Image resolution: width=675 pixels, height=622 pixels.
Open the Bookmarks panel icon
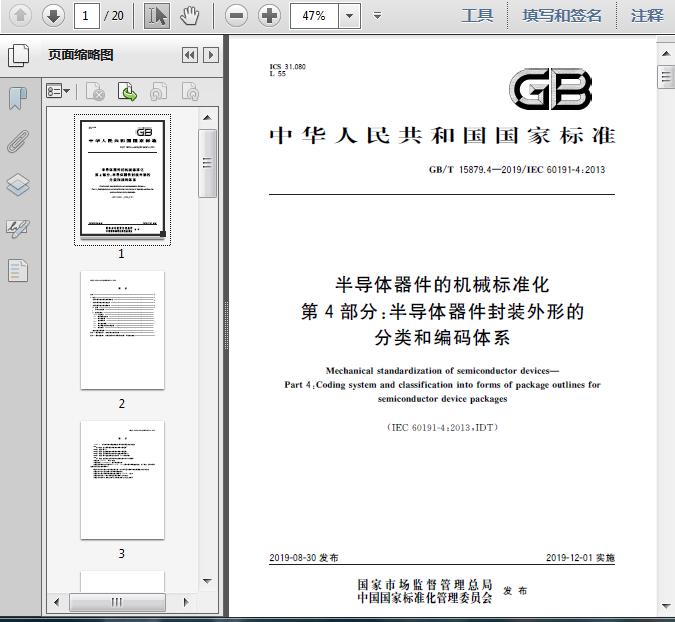(18, 99)
